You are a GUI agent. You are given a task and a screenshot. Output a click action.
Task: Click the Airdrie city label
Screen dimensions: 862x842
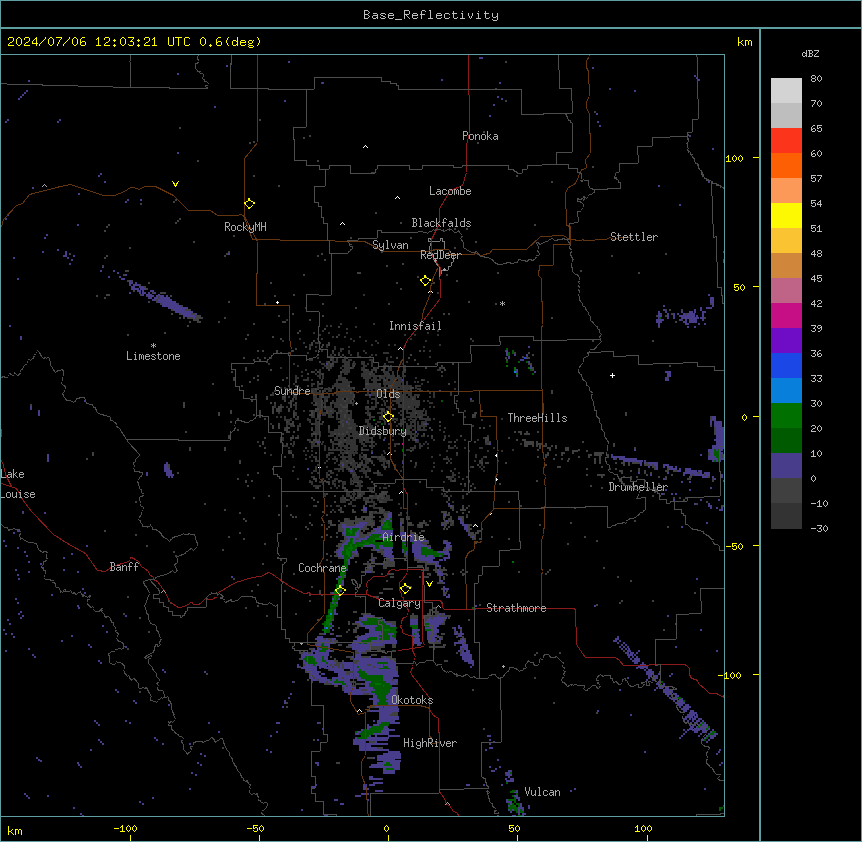click(x=403, y=537)
